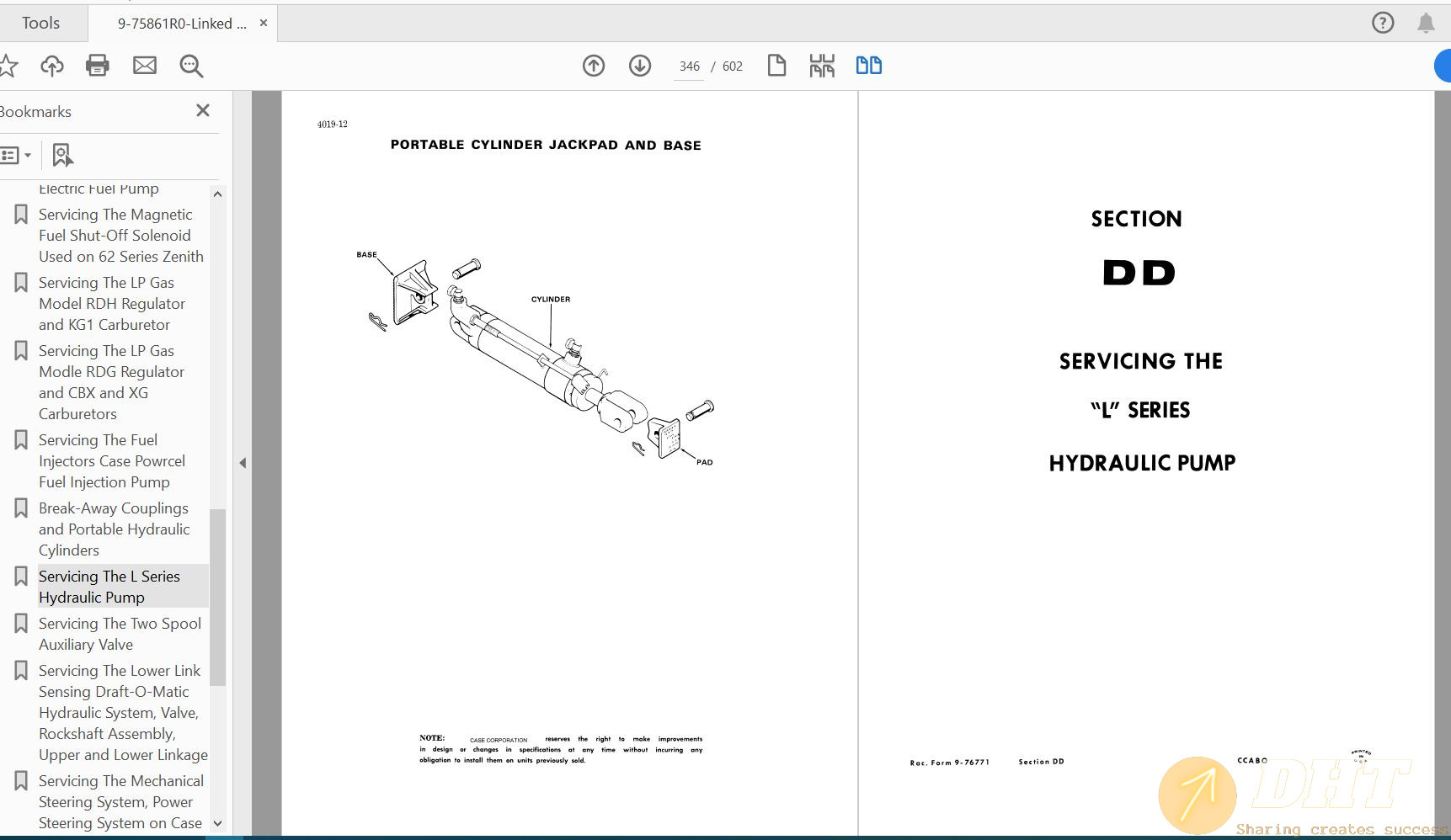The height and width of the screenshot is (840, 1451).
Task: Switch to the Tools tab
Action: point(39,23)
